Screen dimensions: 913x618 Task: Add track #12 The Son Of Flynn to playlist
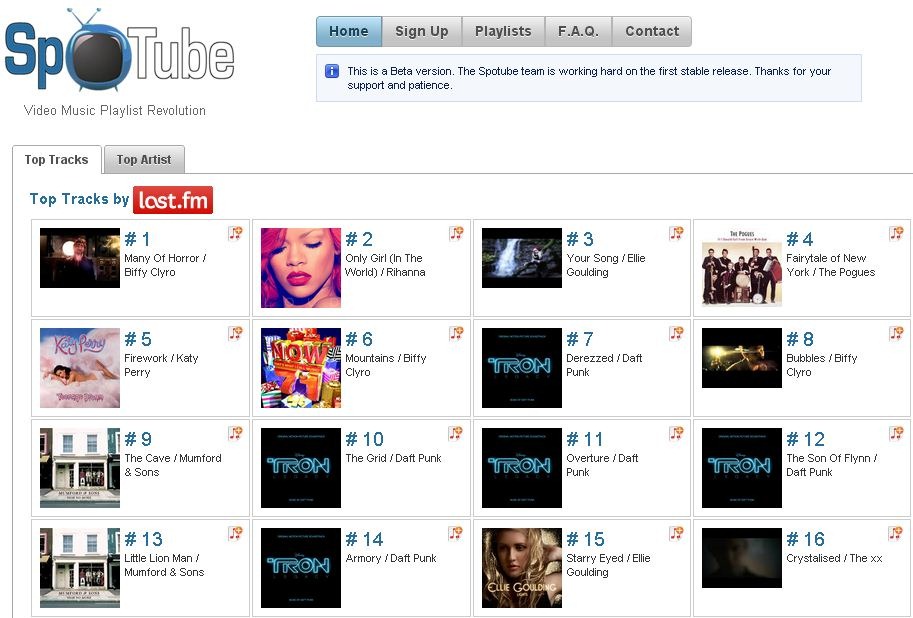pos(896,433)
